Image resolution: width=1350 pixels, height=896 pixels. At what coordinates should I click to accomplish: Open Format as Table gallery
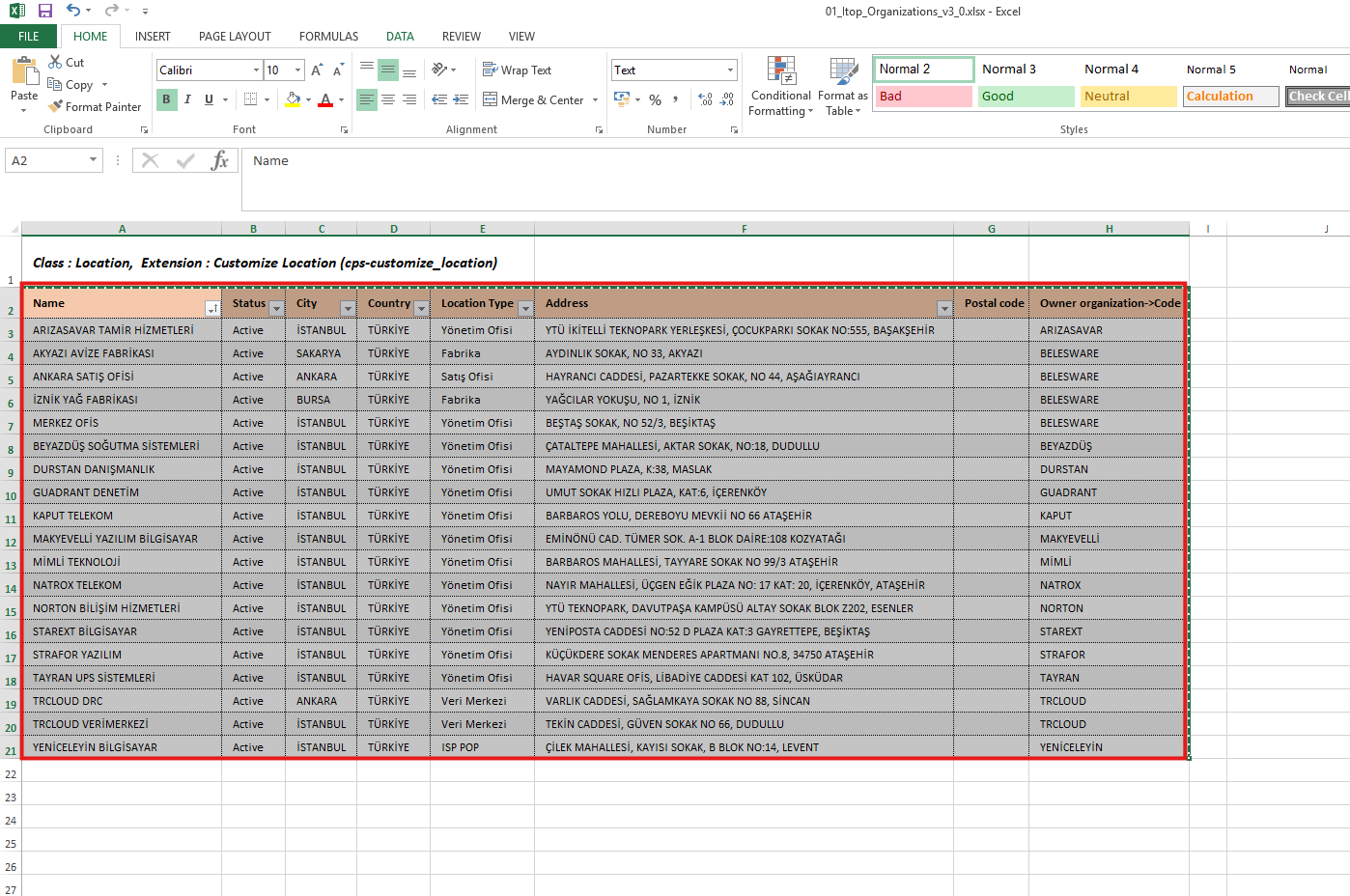(x=843, y=86)
